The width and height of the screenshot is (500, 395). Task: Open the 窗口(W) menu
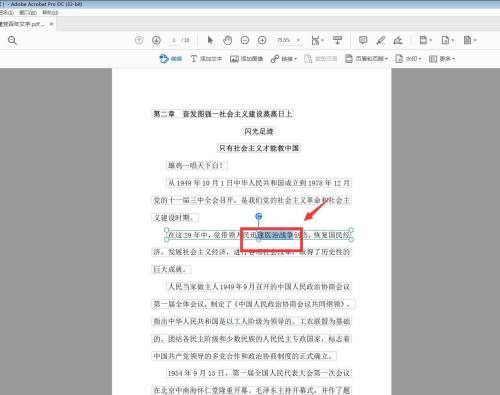[x=28, y=13]
